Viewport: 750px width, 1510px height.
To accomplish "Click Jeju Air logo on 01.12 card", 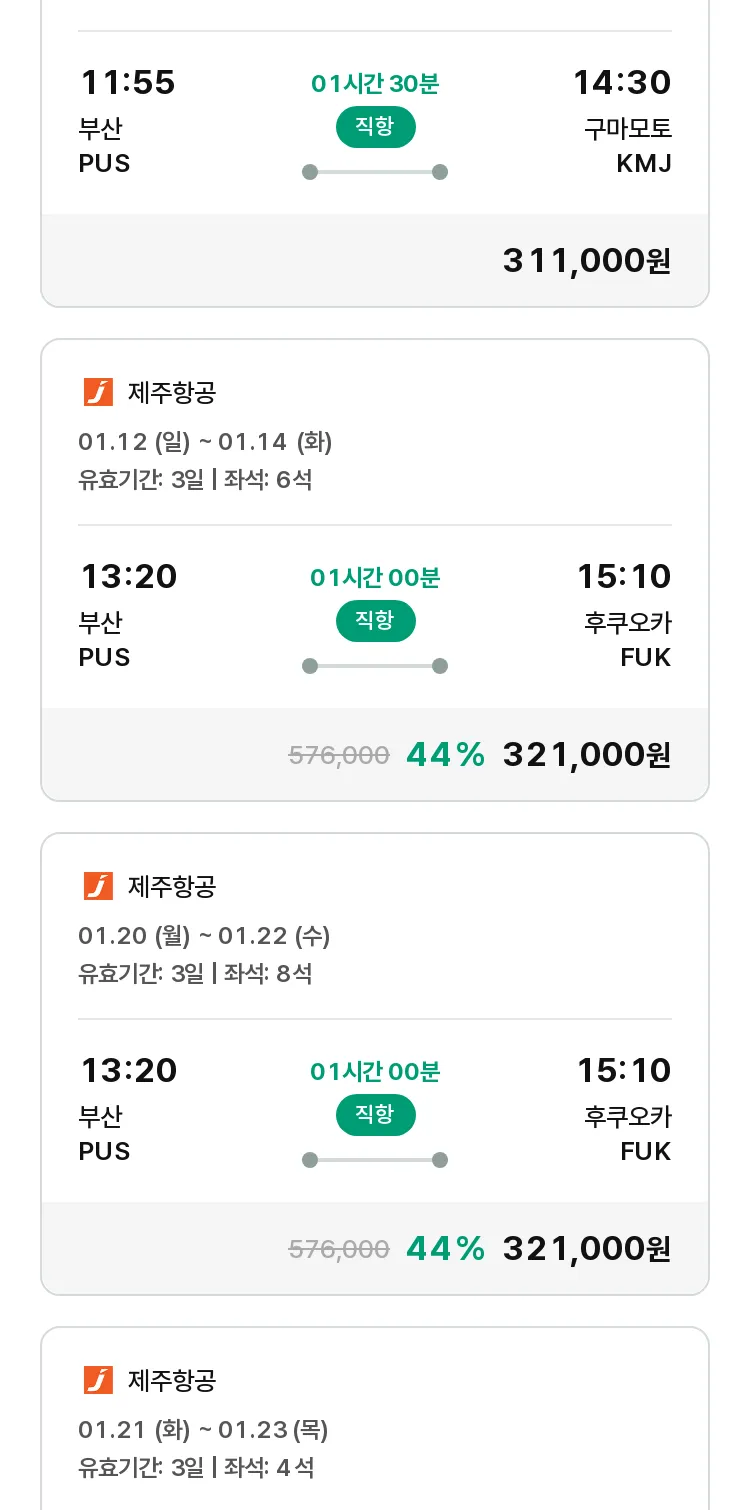I will (98, 392).
